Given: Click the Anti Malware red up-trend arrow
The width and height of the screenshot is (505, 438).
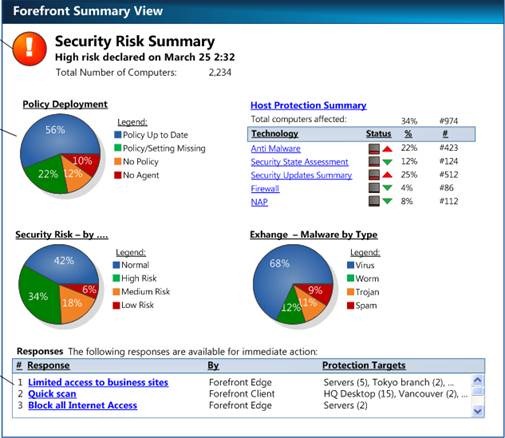Looking at the screenshot, I should point(387,149).
